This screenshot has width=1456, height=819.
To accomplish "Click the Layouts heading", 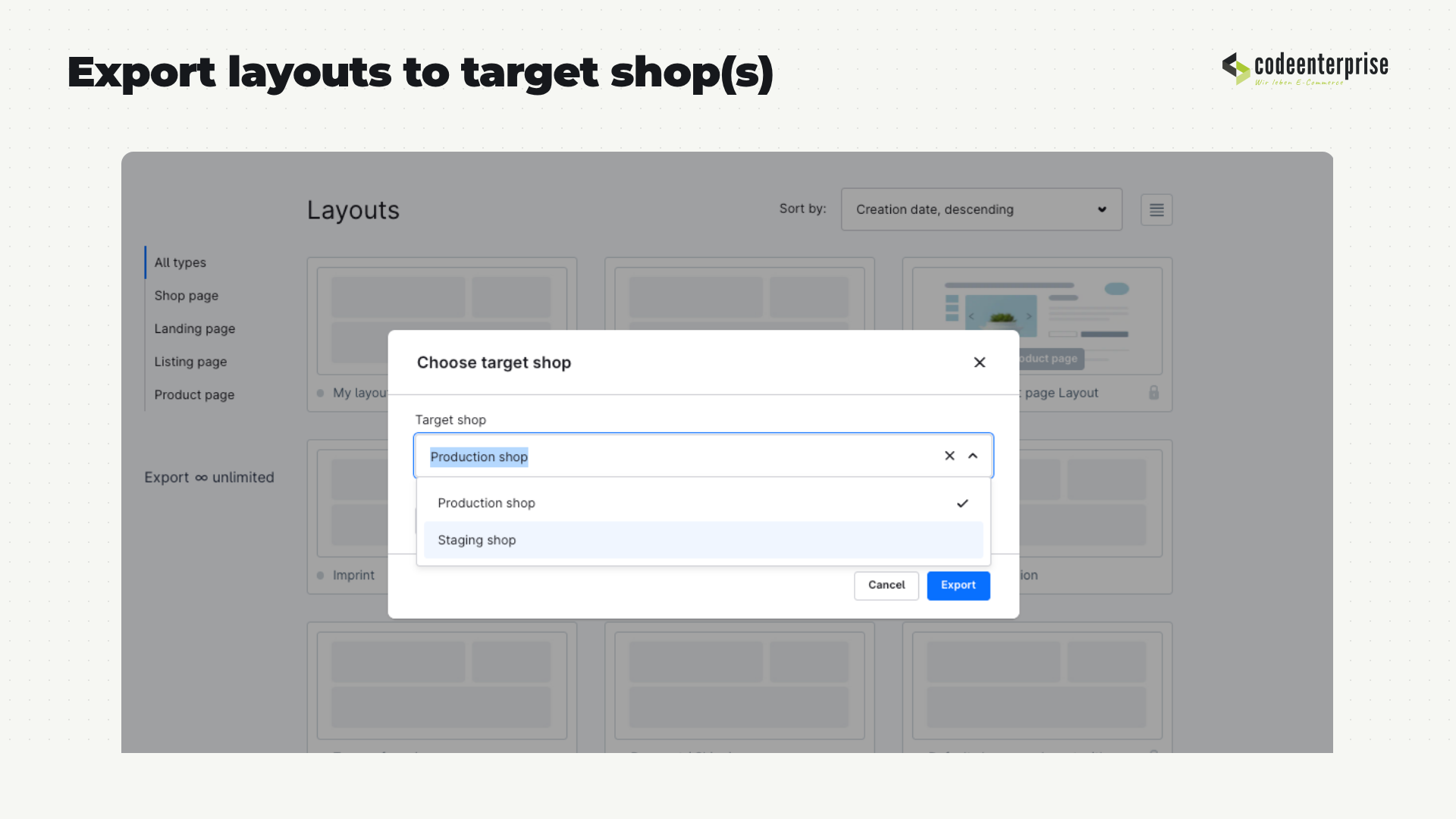I will pyautogui.click(x=353, y=210).
